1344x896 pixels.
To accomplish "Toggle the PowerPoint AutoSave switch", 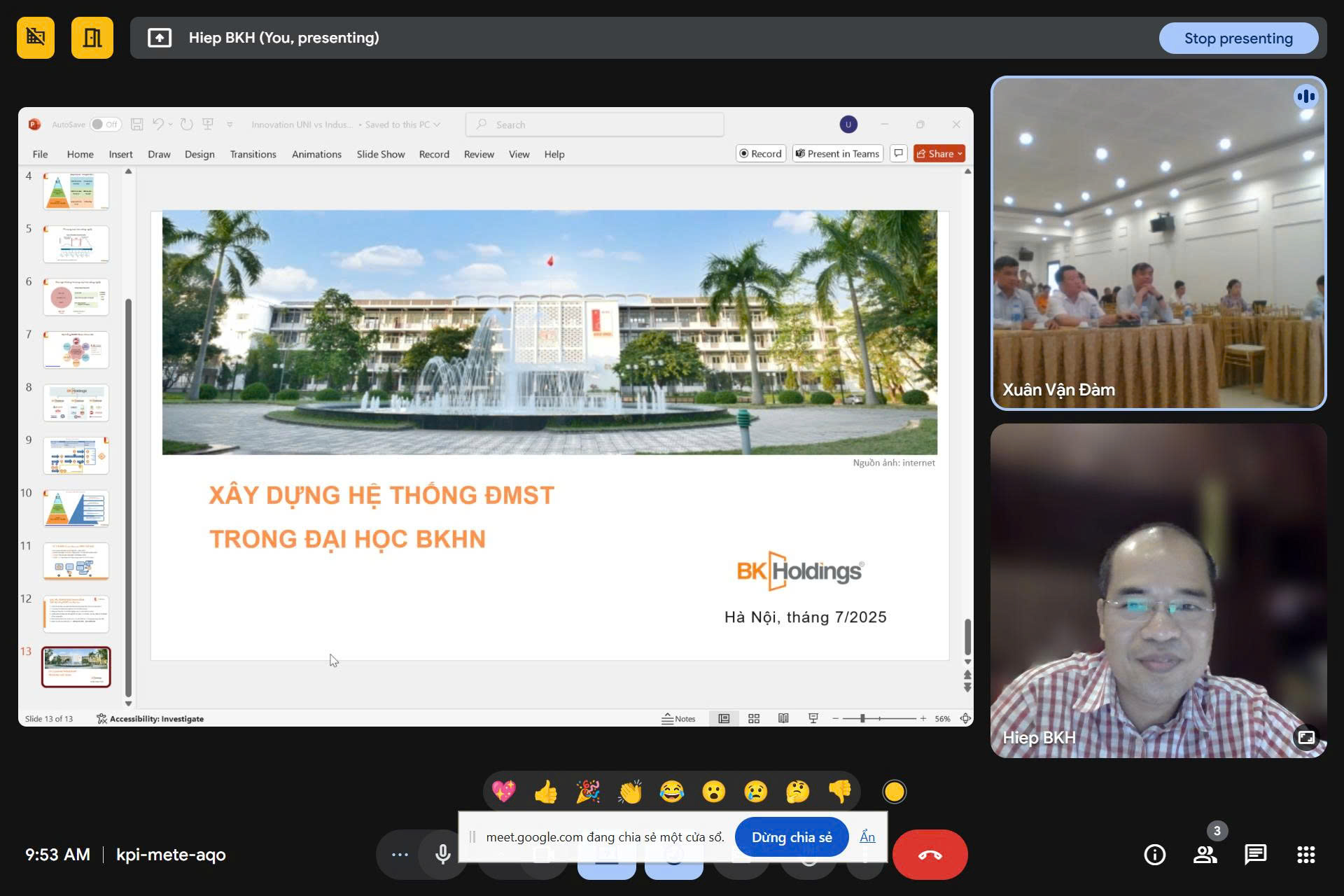I will click(105, 125).
